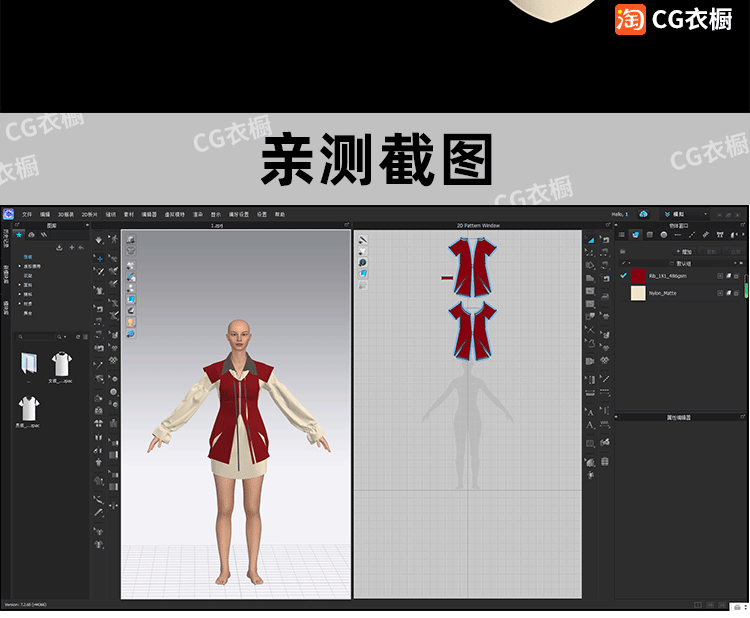Click the CLO application logo icon
This screenshot has height=618, width=750.
click(8, 214)
